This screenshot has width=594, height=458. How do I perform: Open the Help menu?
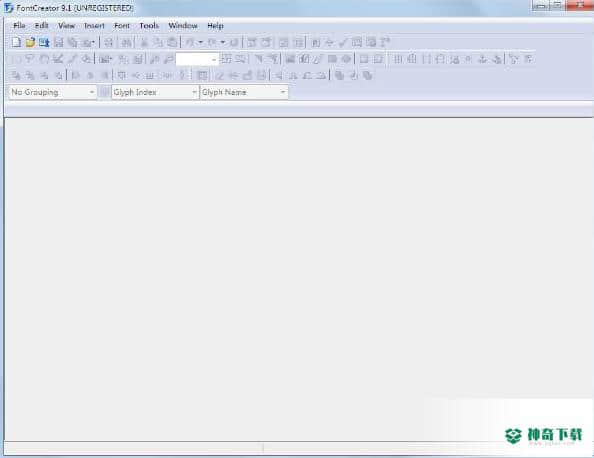click(215, 26)
